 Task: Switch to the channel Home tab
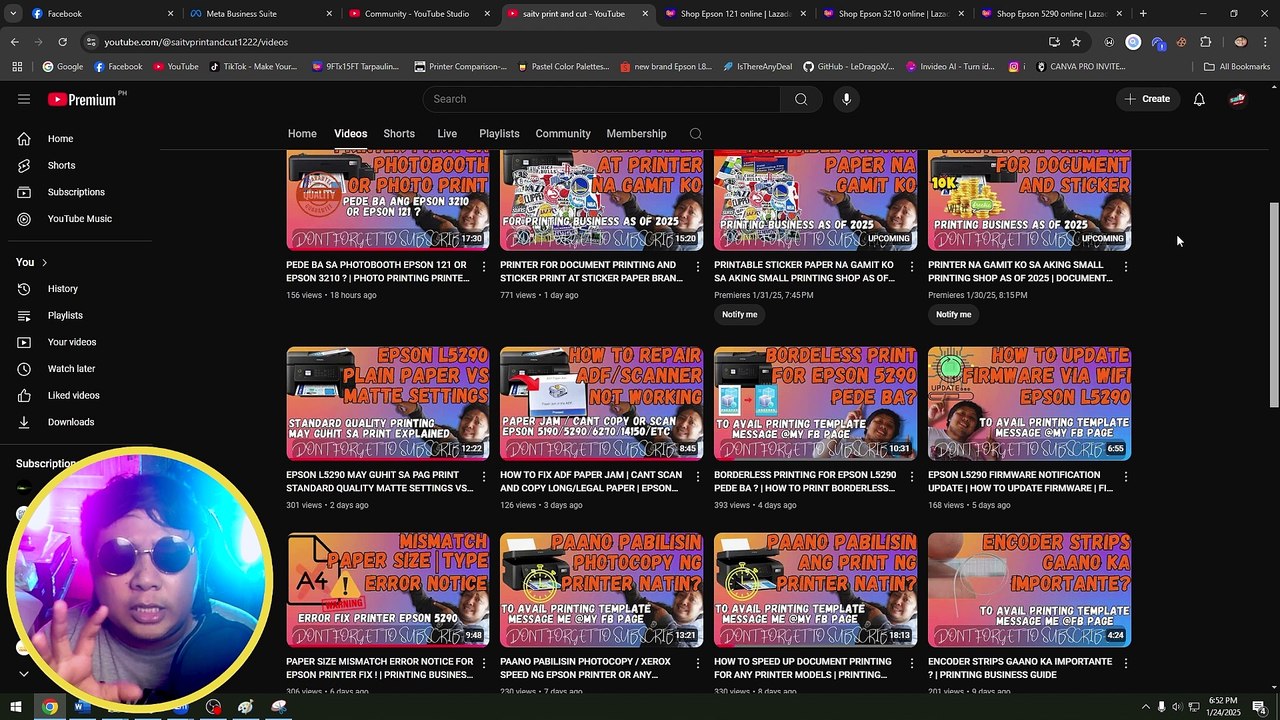point(302,134)
